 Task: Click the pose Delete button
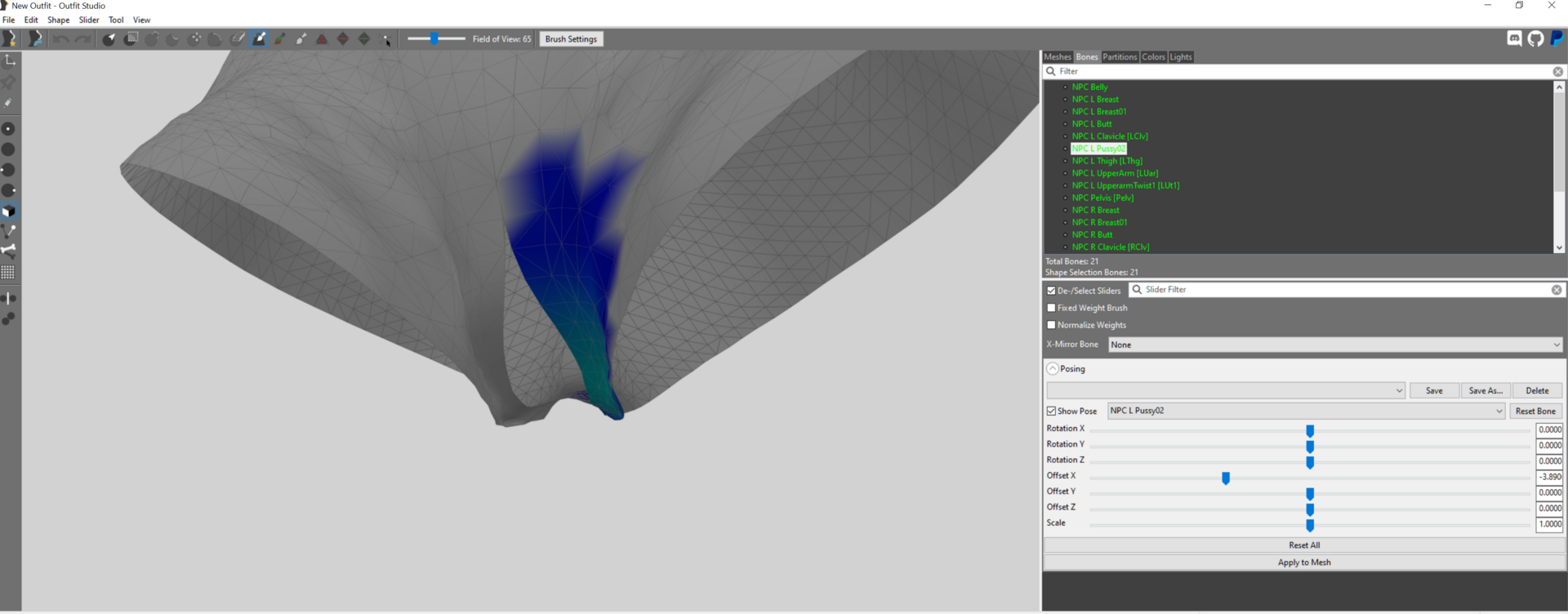(1537, 390)
